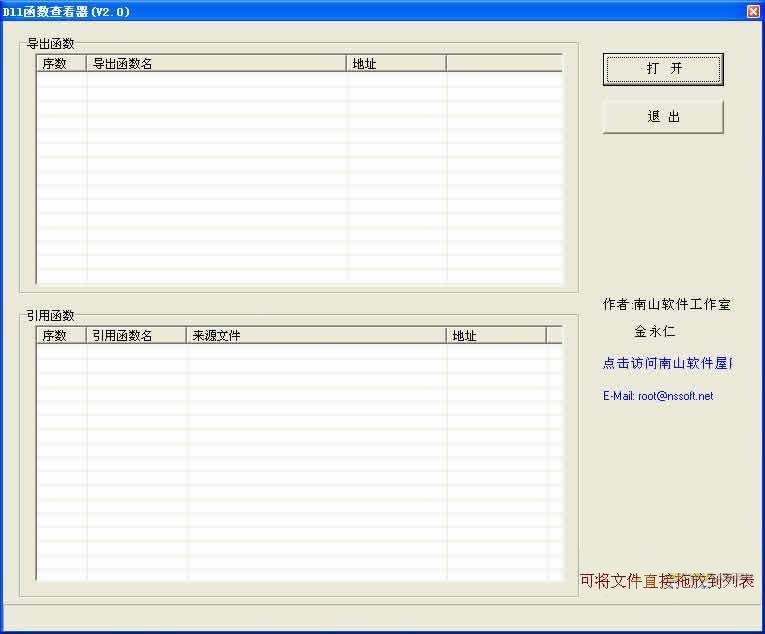
Task: Sort import list by 序数 column header
Action: (x=61, y=335)
